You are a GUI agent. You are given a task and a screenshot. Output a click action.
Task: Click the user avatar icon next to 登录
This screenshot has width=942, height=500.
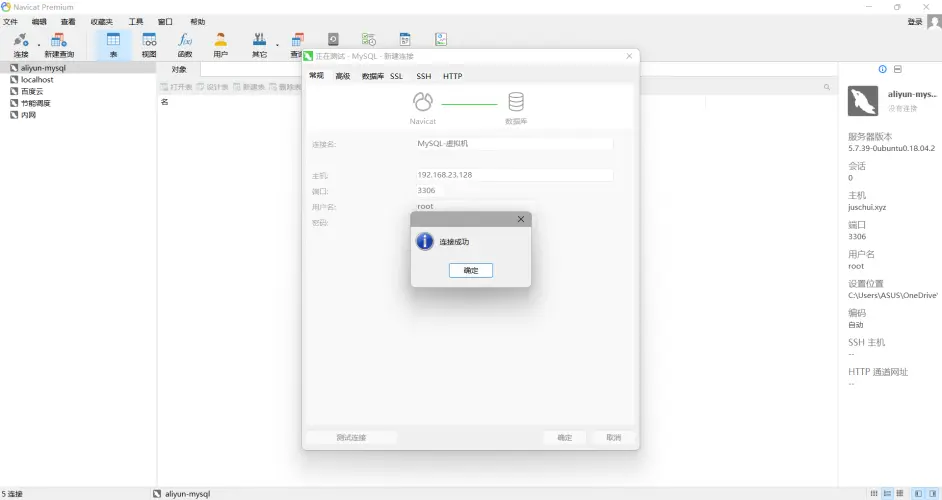click(x=934, y=22)
